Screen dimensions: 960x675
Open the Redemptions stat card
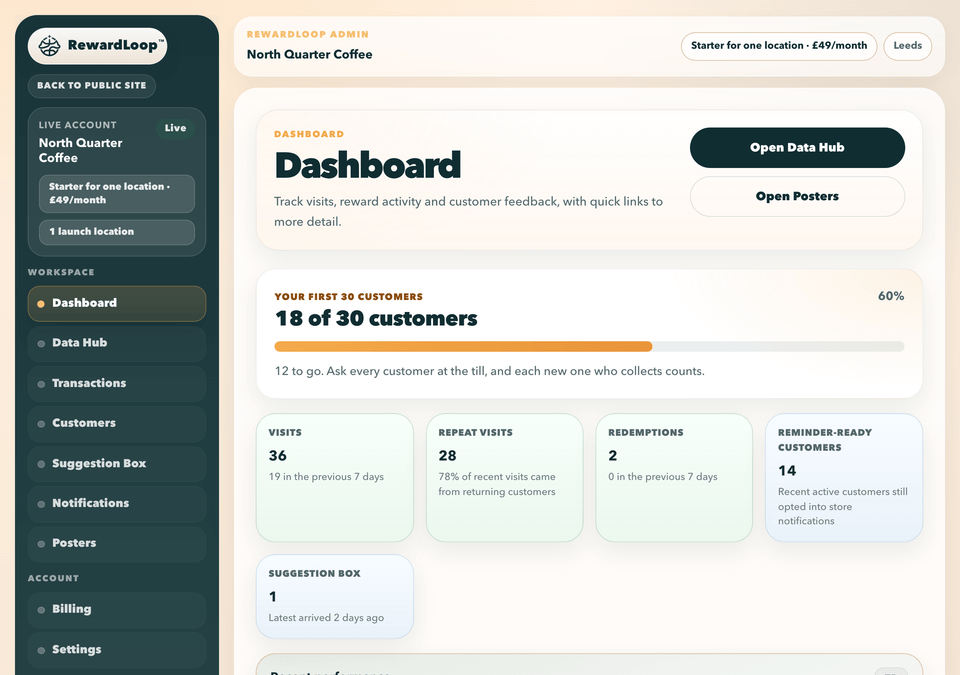(x=674, y=478)
